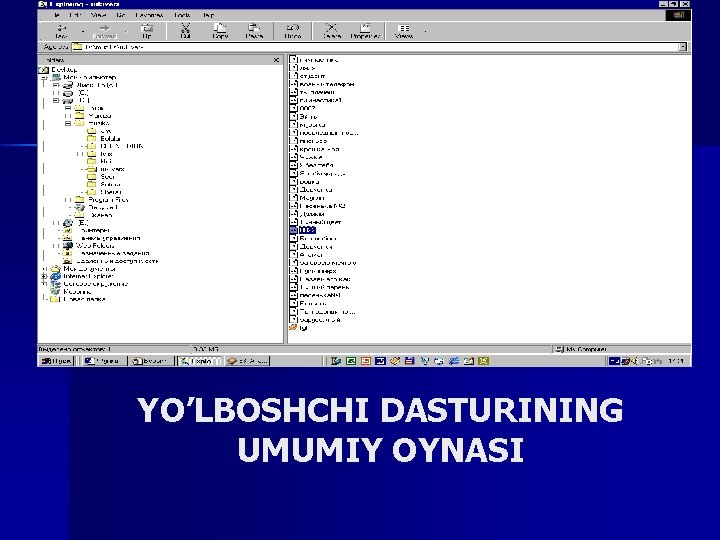The image size is (720, 540).
Task: Select My Computer node in tree
Action: point(90,77)
